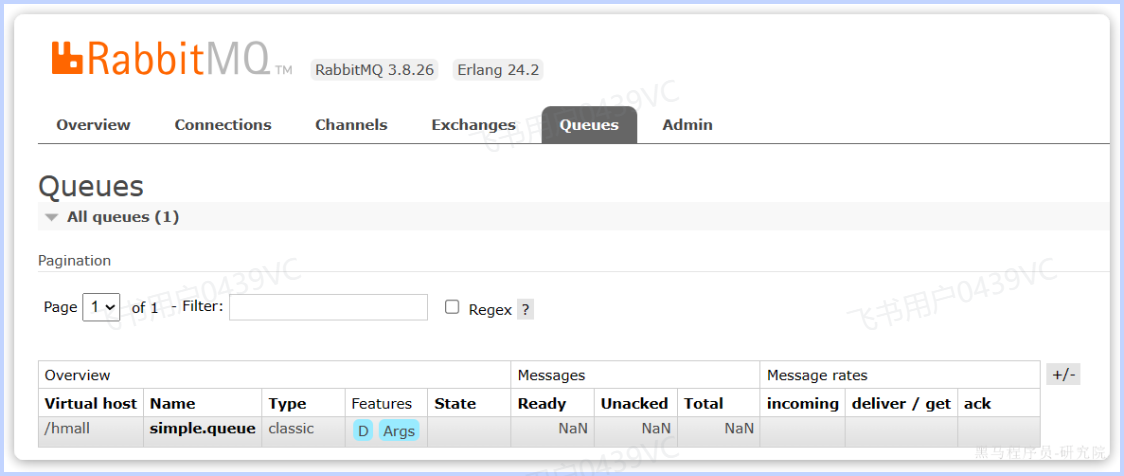Image resolution: width=1124 pixels, height=476 pixels.
Task: Sort by deliver / get column header
Action: point(901,404)
